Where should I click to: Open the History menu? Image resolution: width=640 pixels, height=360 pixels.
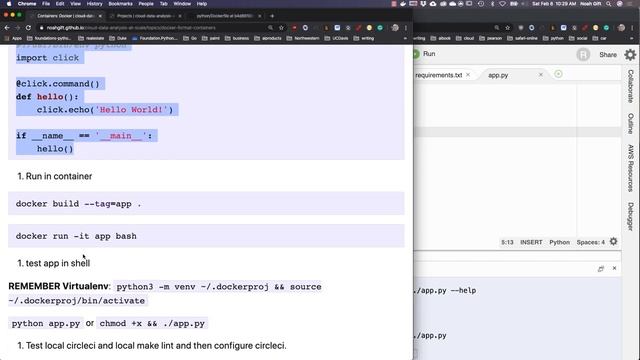[x=94, y=4]
